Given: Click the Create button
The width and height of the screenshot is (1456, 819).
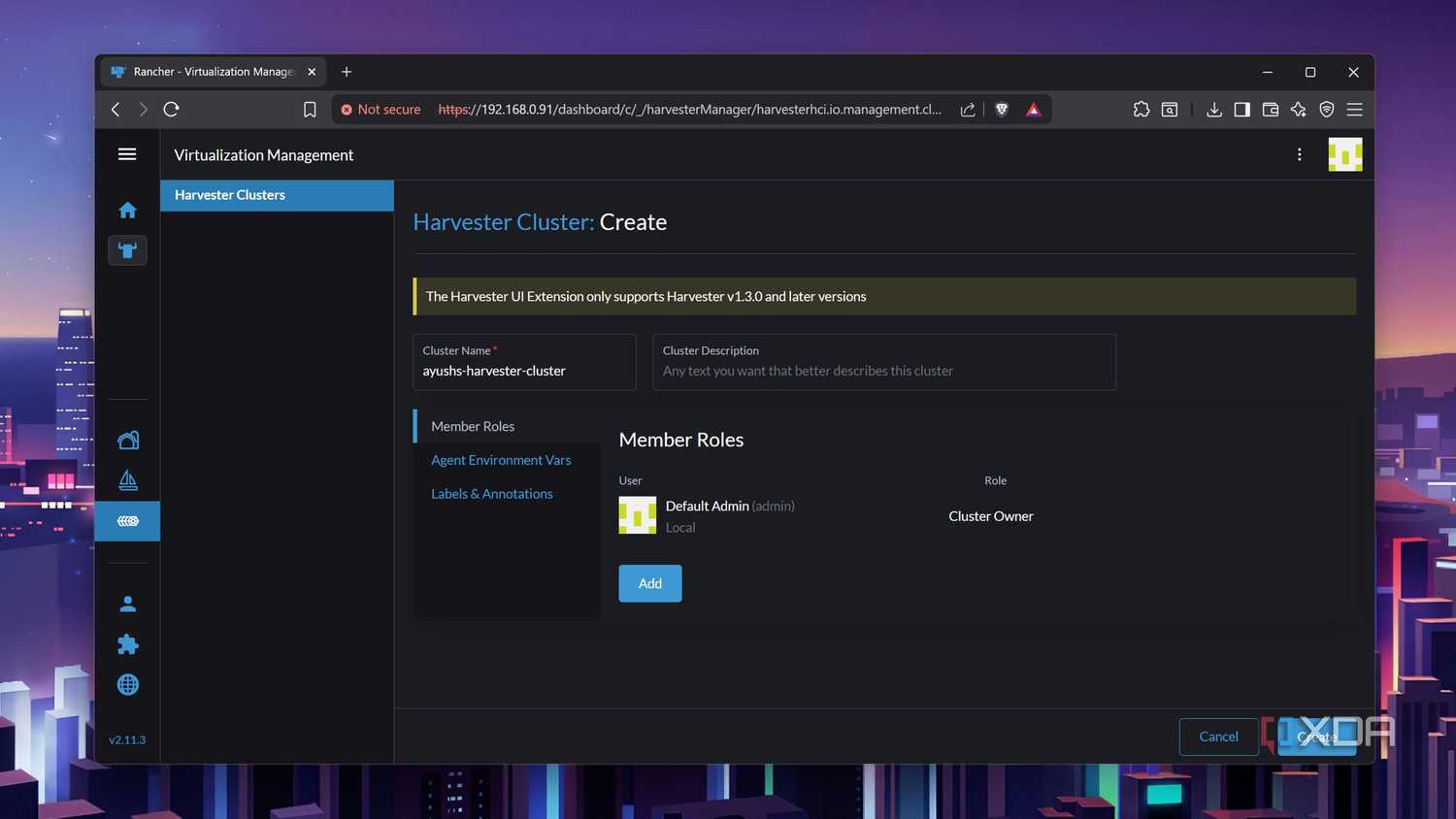Looking at the screenshot, I should point(1317,737).
